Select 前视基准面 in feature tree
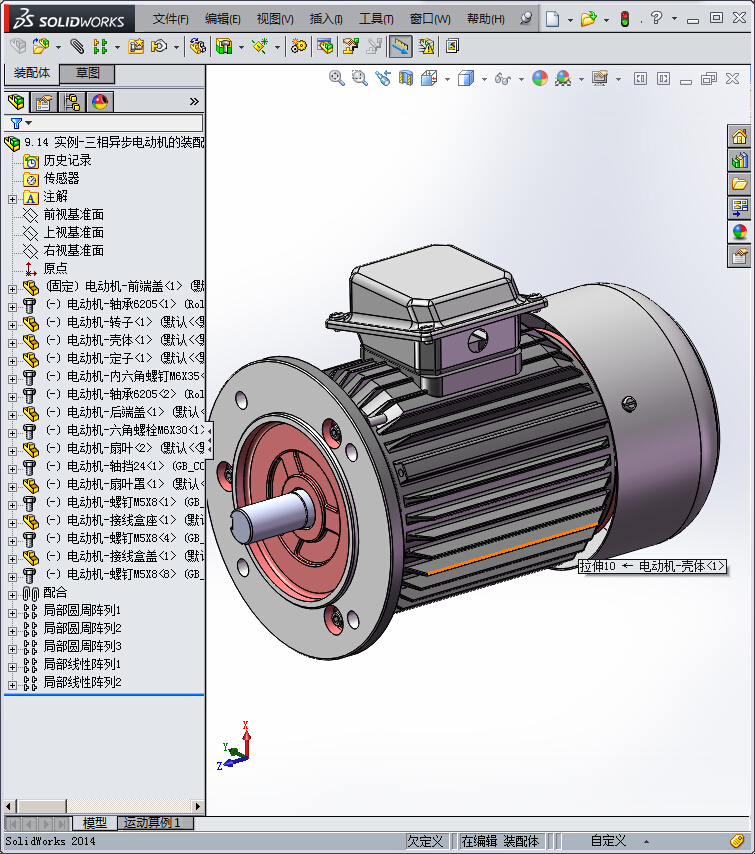 tap(74, 215)
